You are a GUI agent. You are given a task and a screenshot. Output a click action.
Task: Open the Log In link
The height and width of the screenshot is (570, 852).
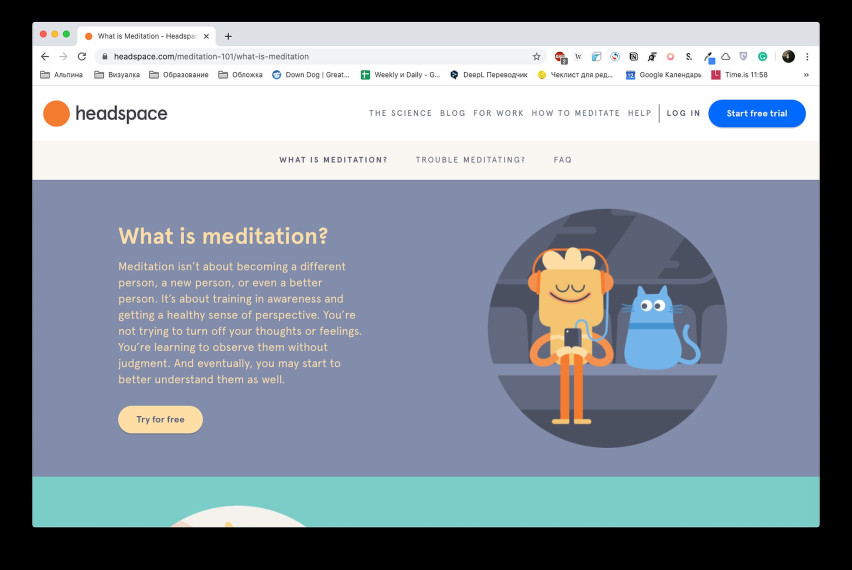click(x=684, y=113)
